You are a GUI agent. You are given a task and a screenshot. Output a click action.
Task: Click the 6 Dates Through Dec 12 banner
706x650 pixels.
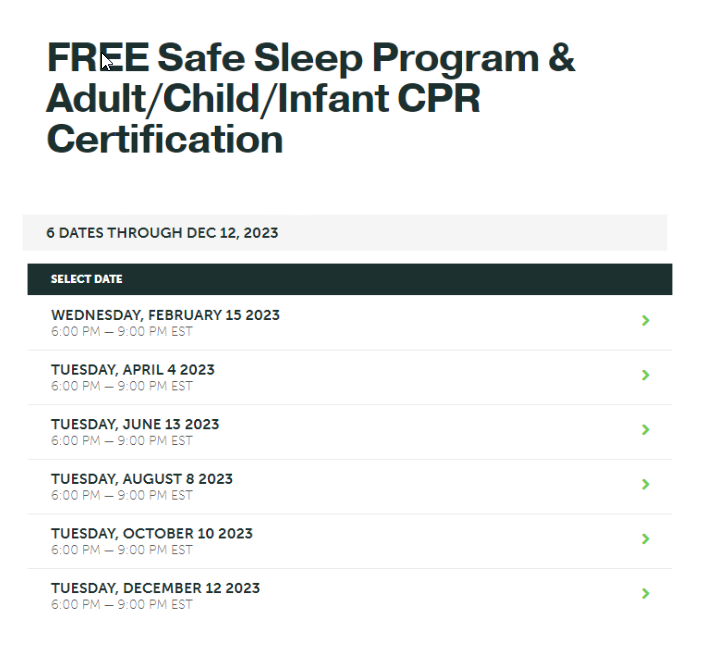345,233
